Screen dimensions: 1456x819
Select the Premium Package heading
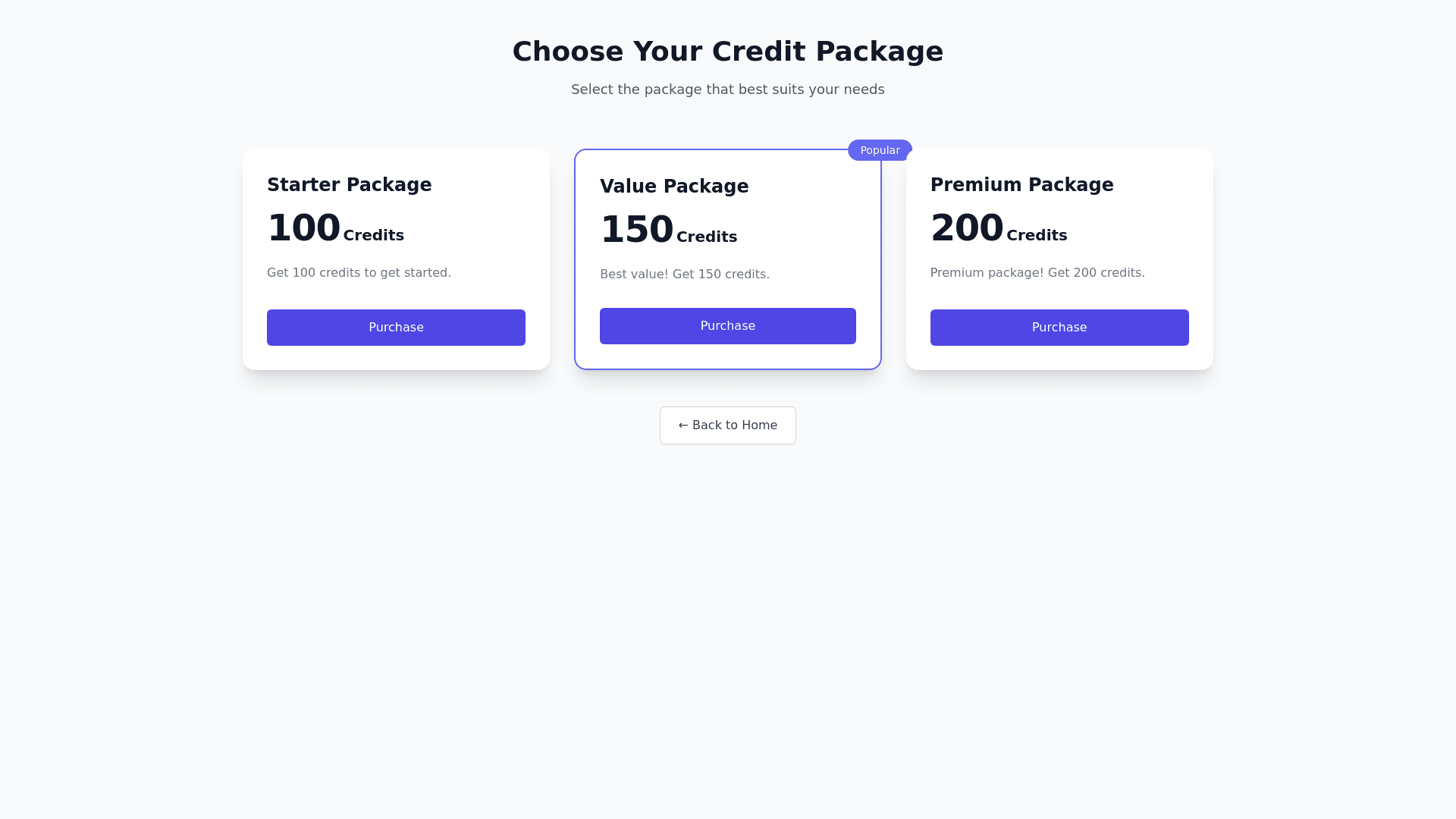coord(1021,185)
